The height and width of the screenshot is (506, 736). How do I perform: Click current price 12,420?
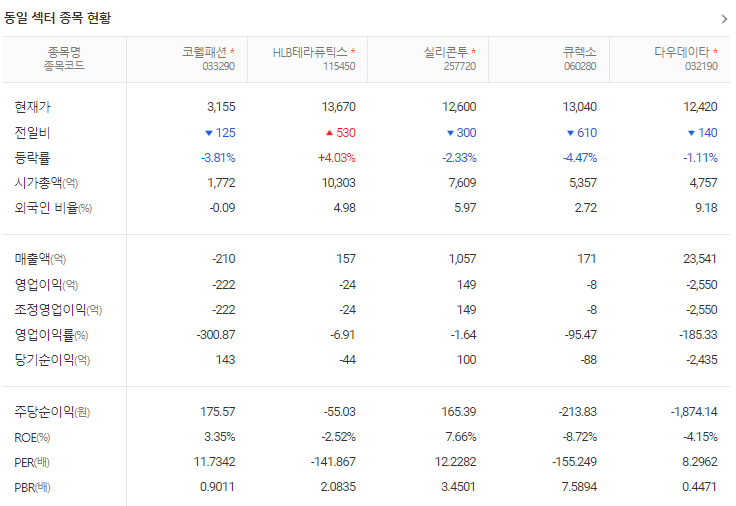700,107
